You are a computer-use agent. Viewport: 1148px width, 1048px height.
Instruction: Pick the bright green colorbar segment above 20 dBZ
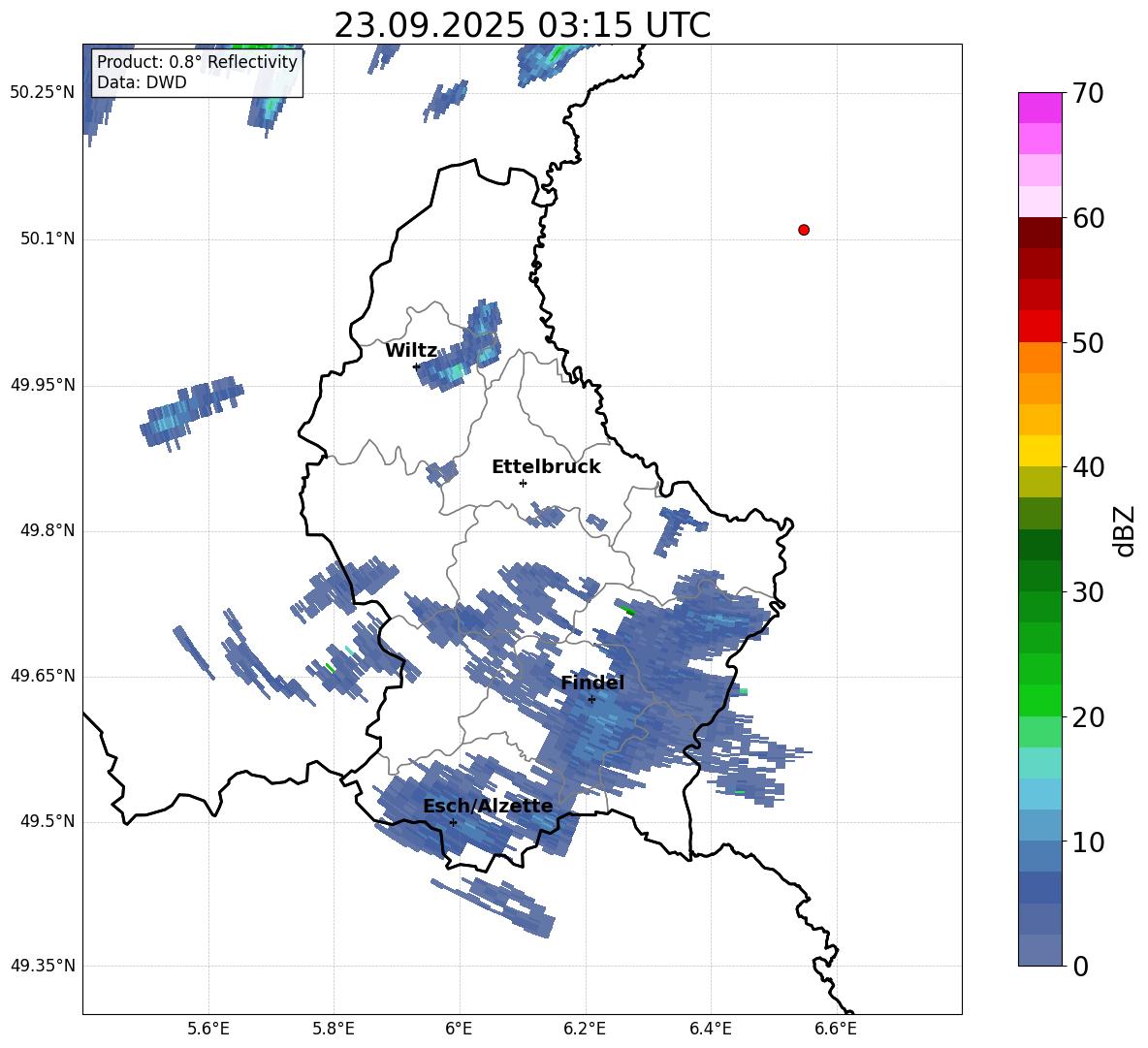coord(1039,700)
